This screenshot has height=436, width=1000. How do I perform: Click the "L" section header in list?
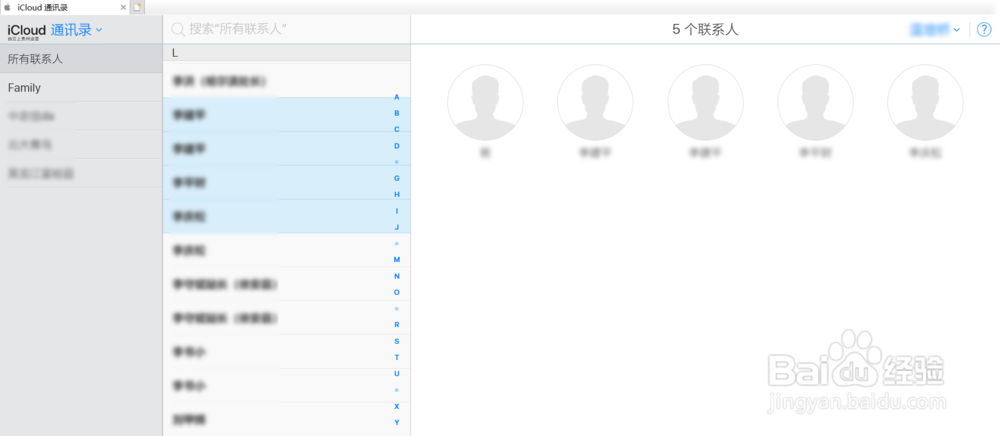[x=287, y=54]
